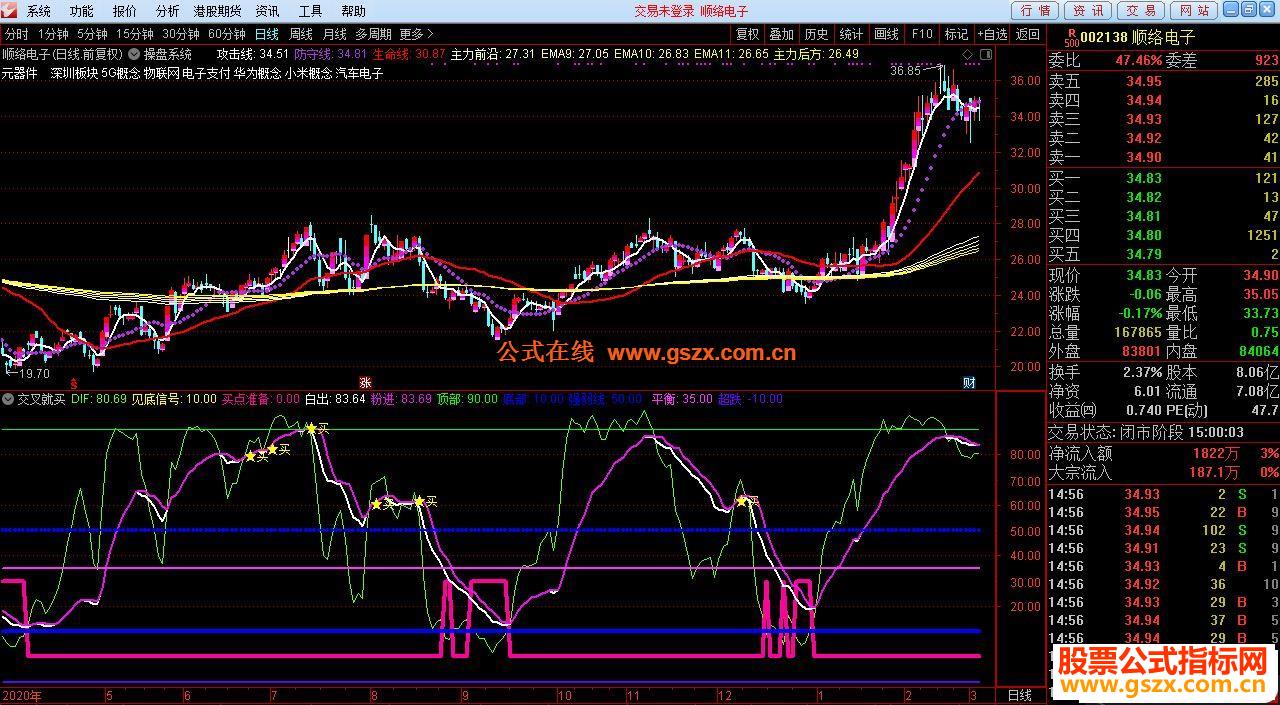Click the 小米概念 sector link
The image size is (1280, 705).
[308, 73]
